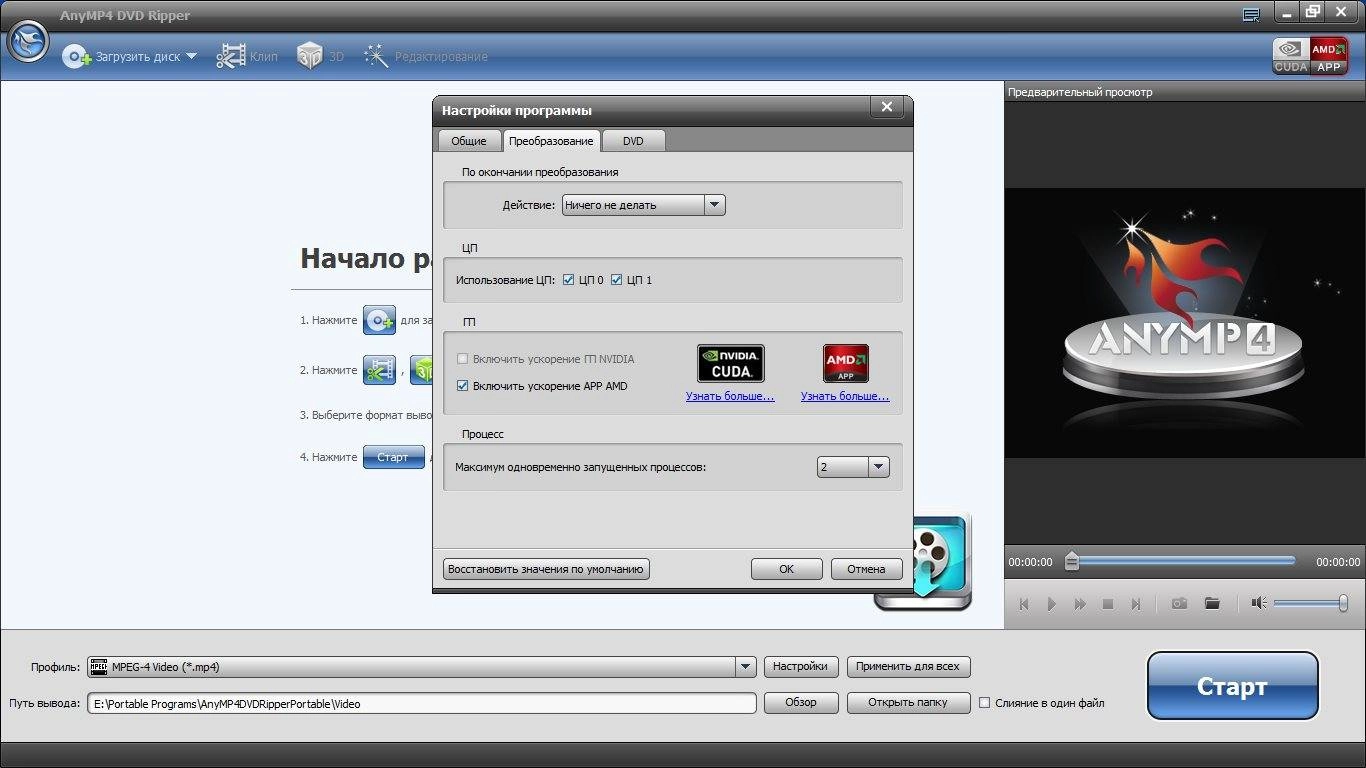Click the Применить для всех button

(x=909, y=666)
